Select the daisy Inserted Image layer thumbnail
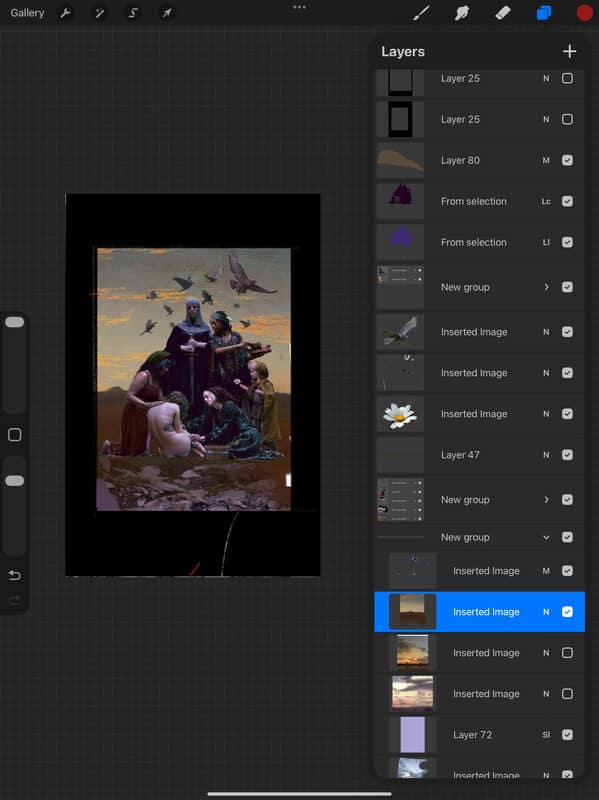The width and height of the screenshot is (599, 800). click(400, 414)
